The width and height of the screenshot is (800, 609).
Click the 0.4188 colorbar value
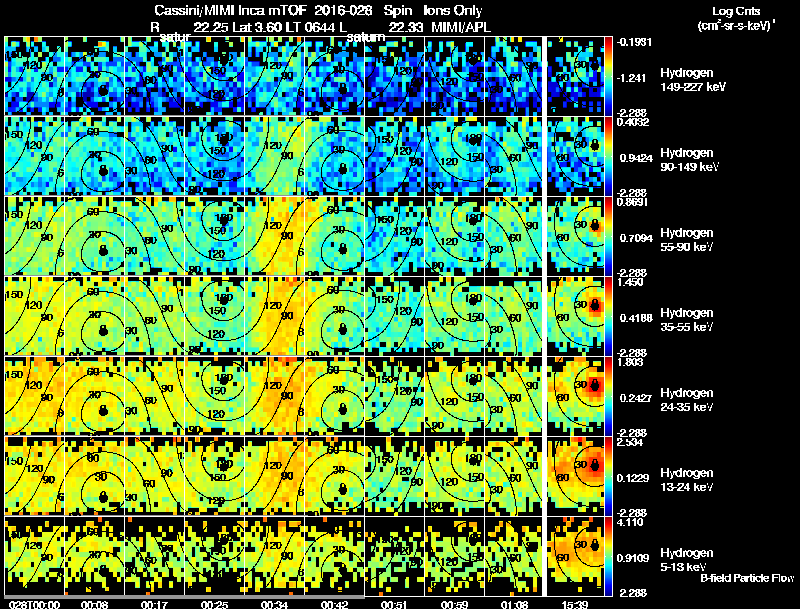point(636,318)
